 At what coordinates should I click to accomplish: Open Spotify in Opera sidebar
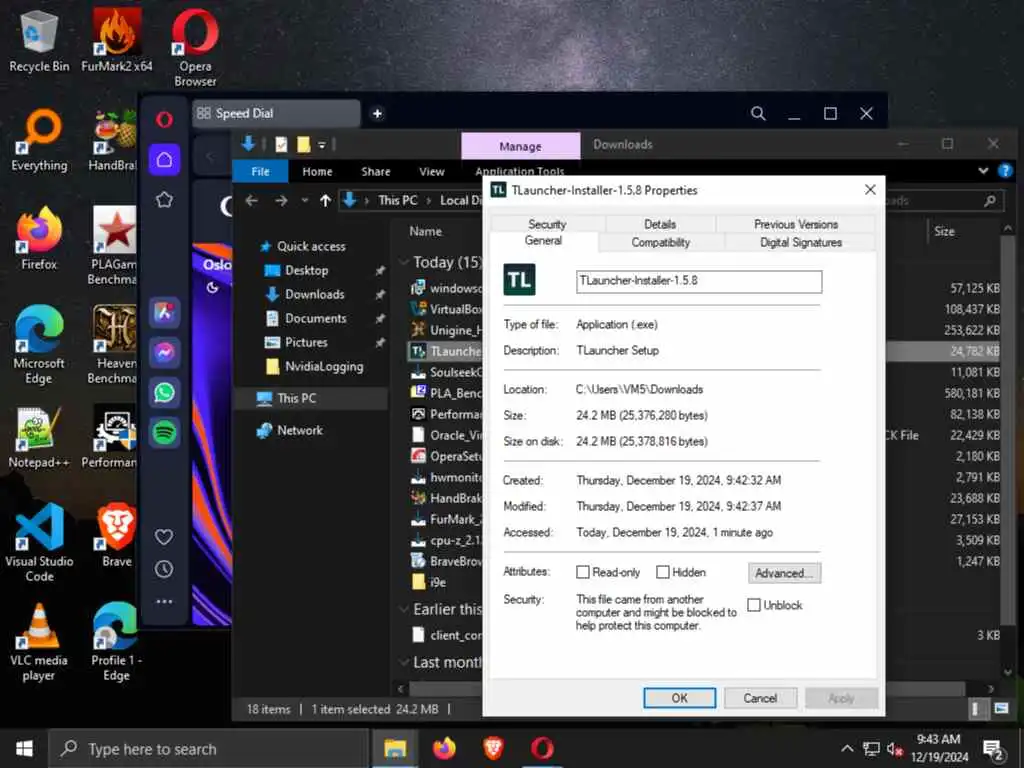pyautogui.click(x=164, y=432)
